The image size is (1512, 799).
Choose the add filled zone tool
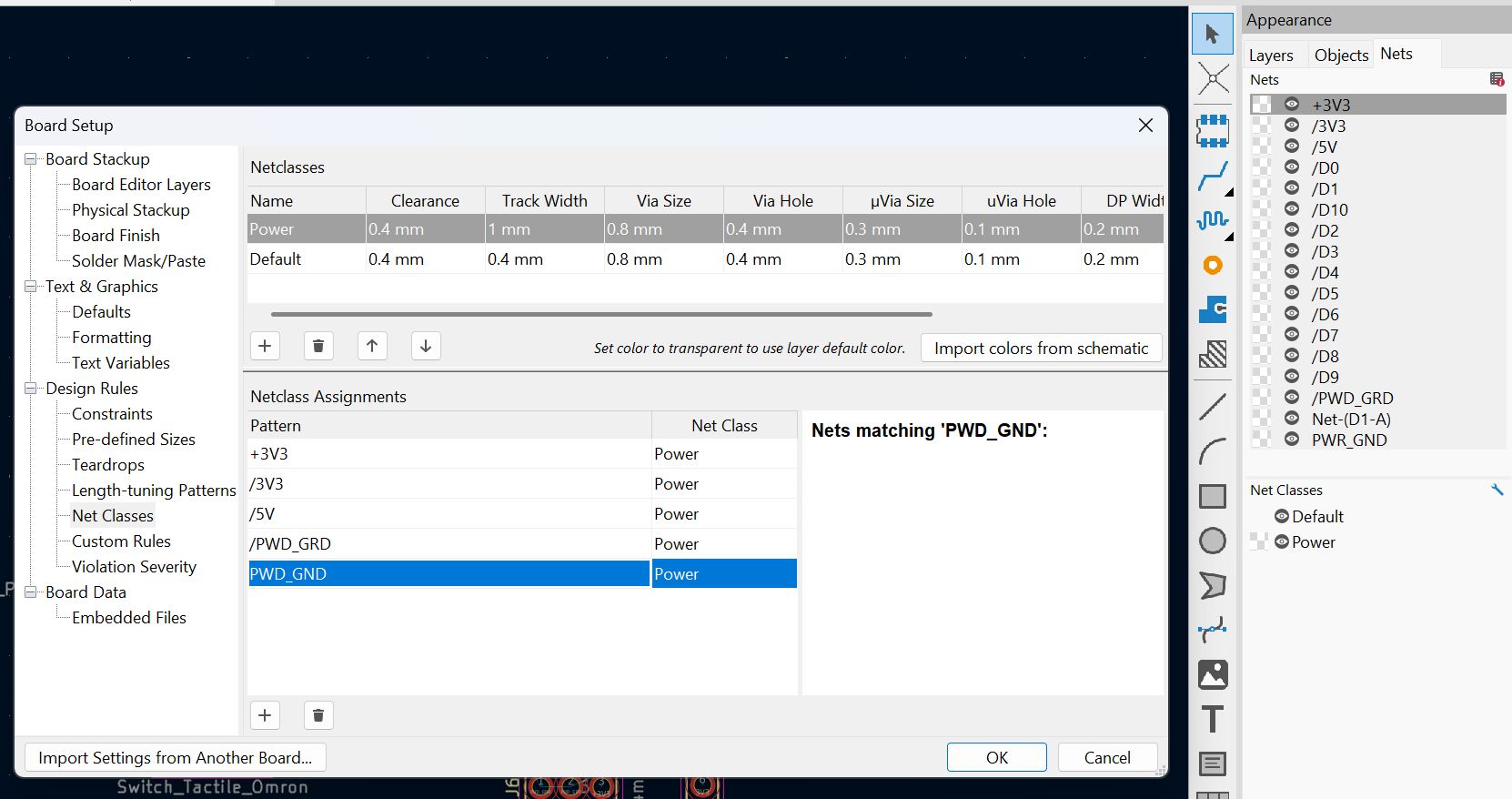pos(1213,309)
